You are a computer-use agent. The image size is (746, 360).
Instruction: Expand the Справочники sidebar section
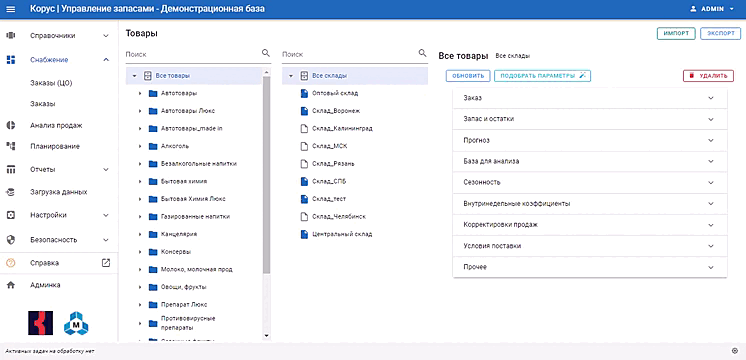(x=106, y=36)
